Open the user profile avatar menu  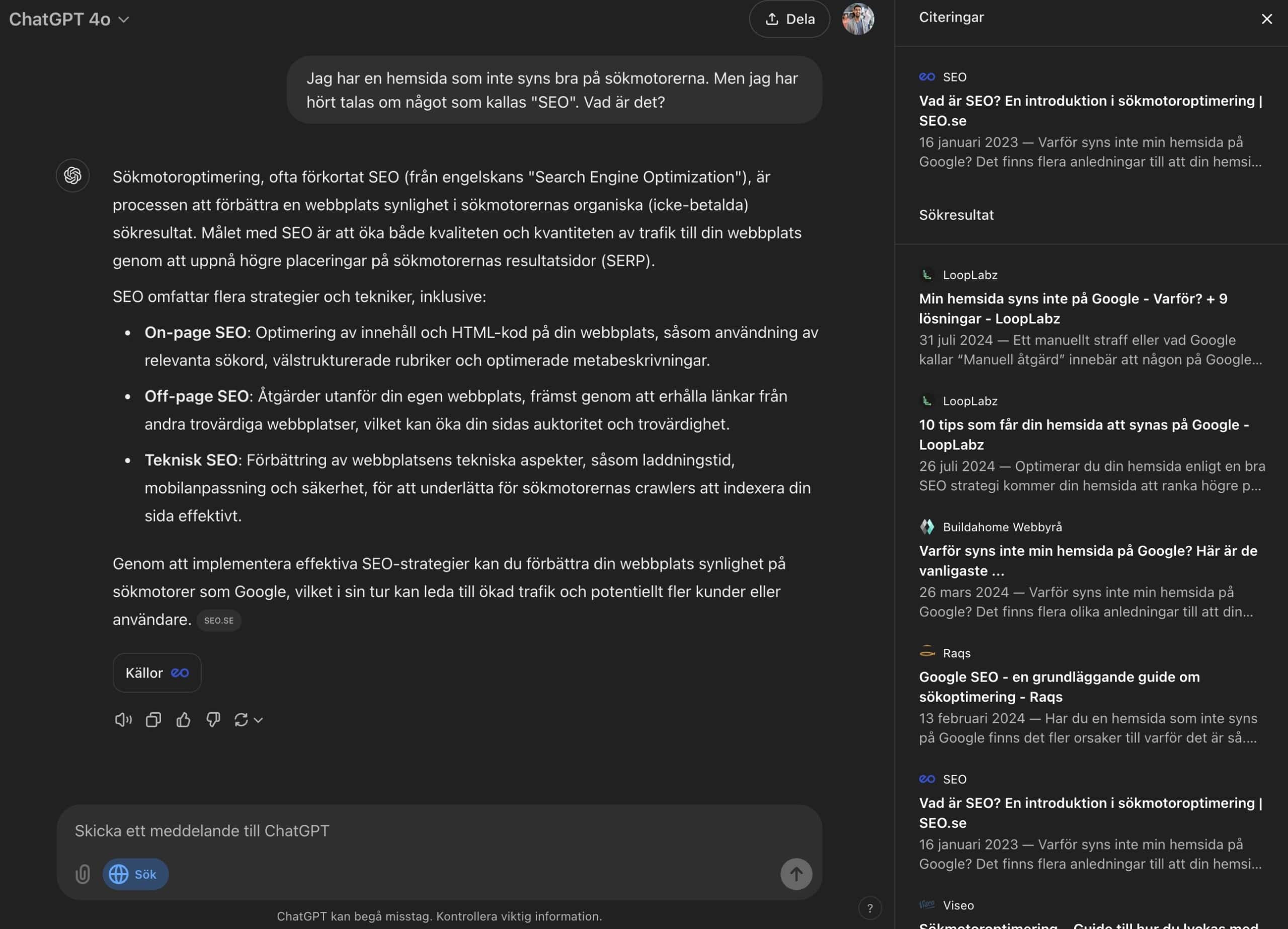(x=857, y=19)
